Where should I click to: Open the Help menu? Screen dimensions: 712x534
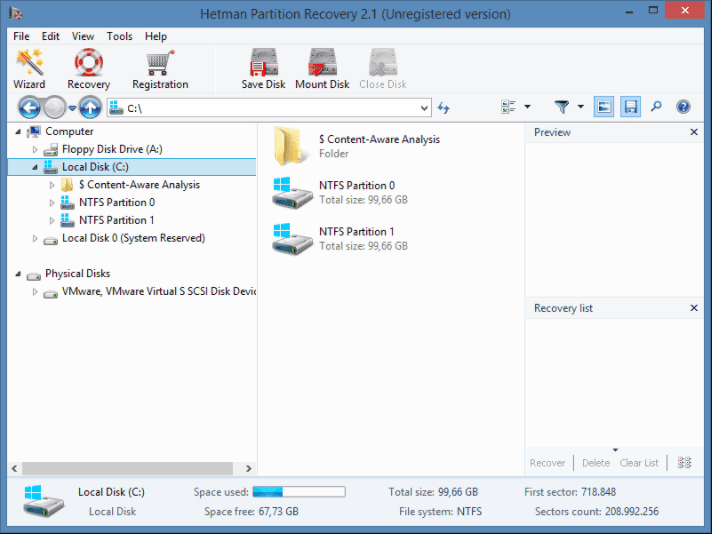click(x=156, y=36)
